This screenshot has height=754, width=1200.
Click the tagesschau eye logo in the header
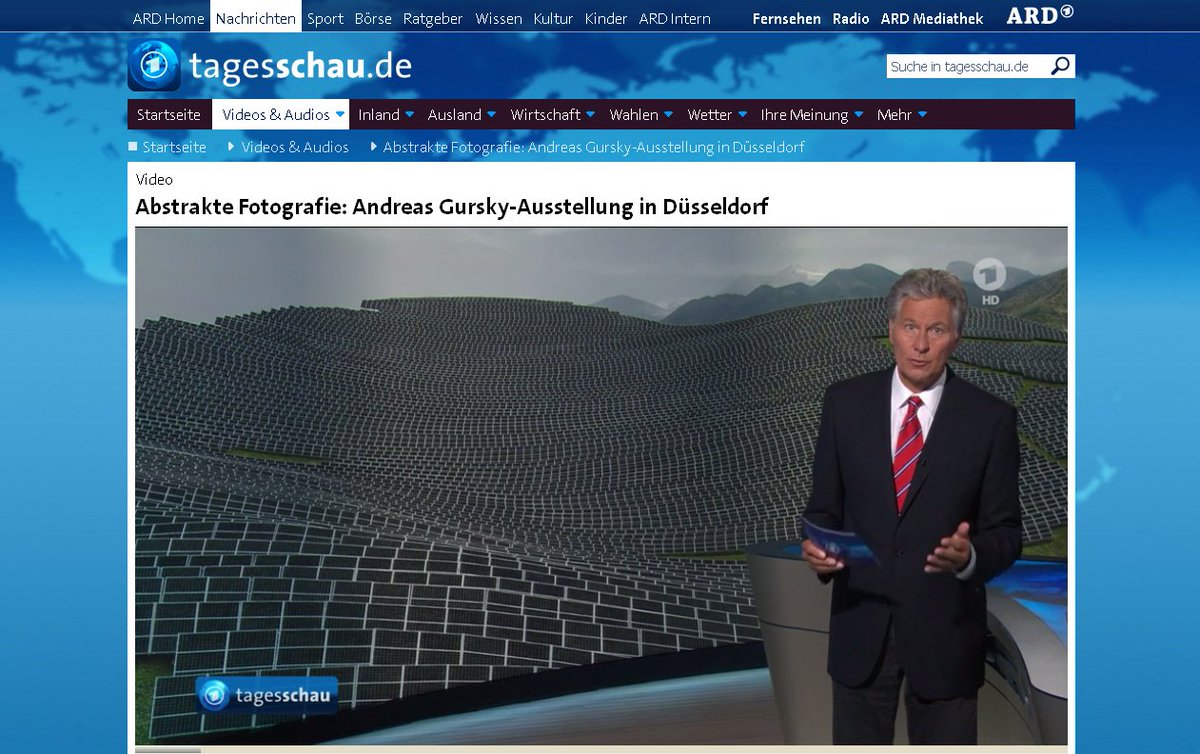coord(156,66)
